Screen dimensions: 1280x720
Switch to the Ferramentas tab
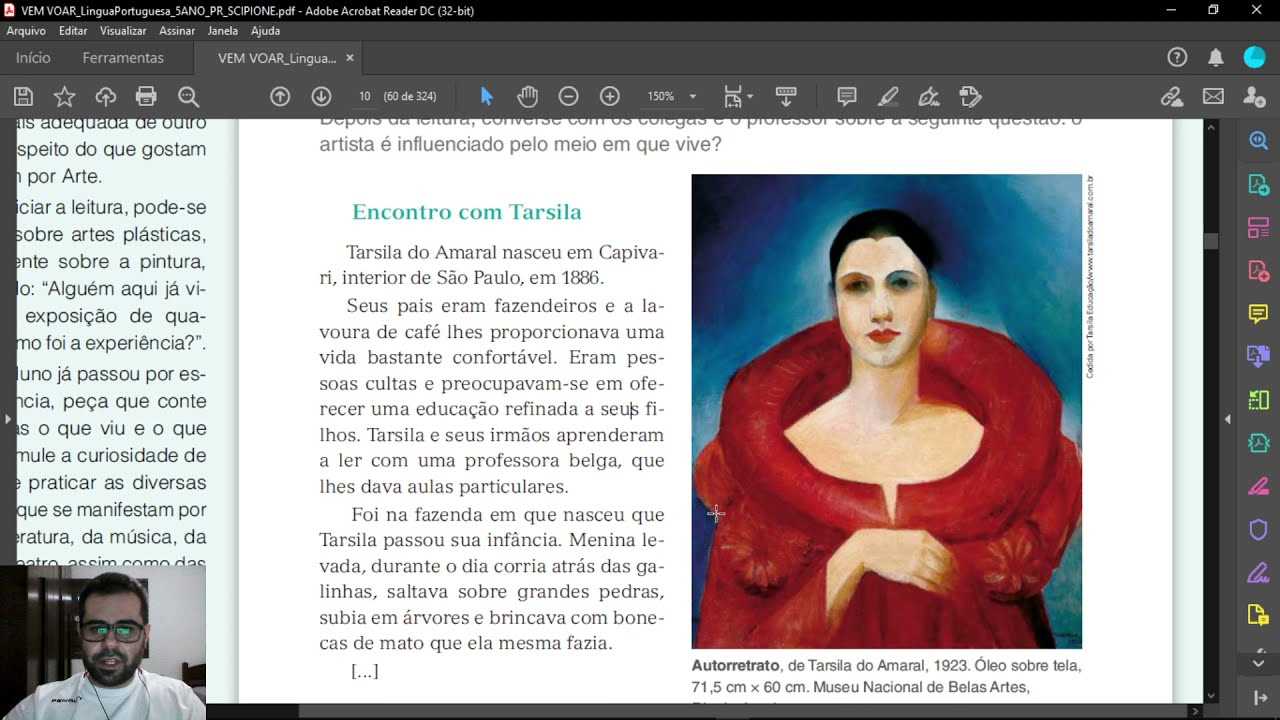[x=123, y=58]
